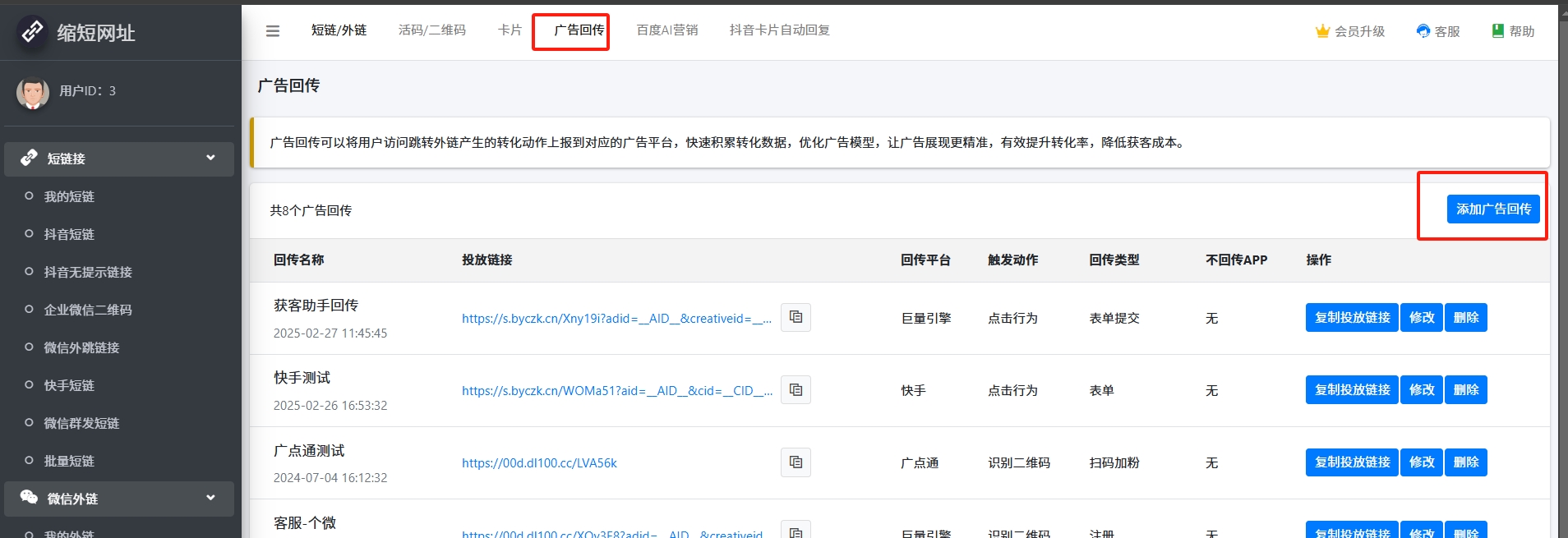The width and height of the screenshot is (1568, 538).
Task: Select the 抖音卡片自动回复 tab
Action: click(779, 30)
